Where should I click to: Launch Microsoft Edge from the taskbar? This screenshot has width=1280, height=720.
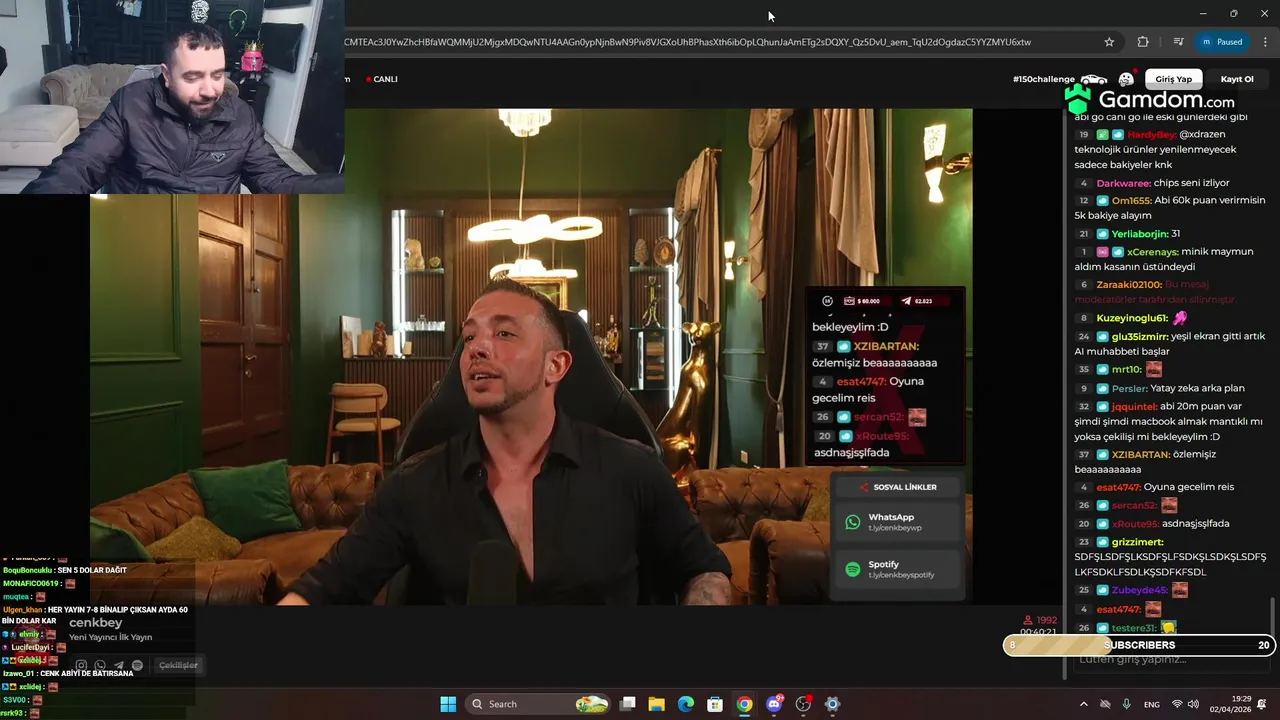pos(686,704)
